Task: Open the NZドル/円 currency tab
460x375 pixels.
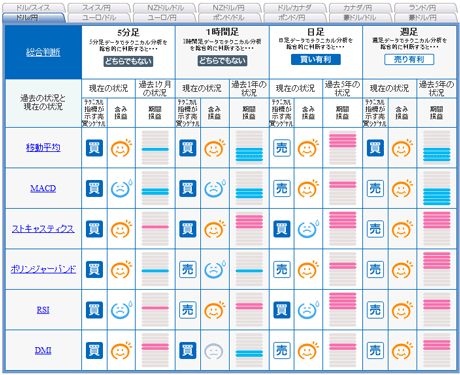Action: 229,8
